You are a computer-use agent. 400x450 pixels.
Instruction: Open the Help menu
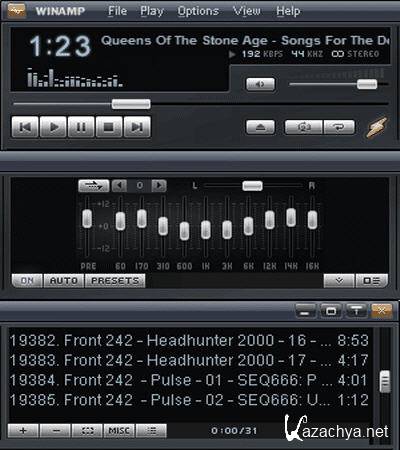click(x=288, y=11)
